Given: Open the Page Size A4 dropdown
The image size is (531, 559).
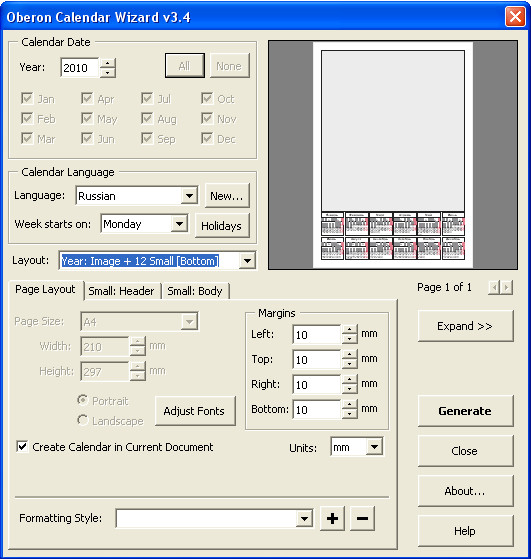Looking at the screenshot, I should tap(189, 322).
